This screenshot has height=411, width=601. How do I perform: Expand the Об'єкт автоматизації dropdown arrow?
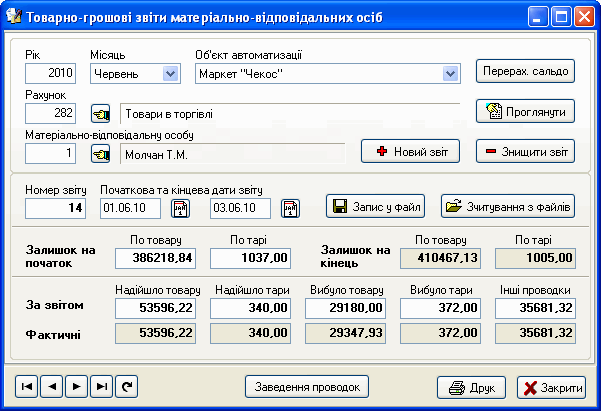point(450,74)
